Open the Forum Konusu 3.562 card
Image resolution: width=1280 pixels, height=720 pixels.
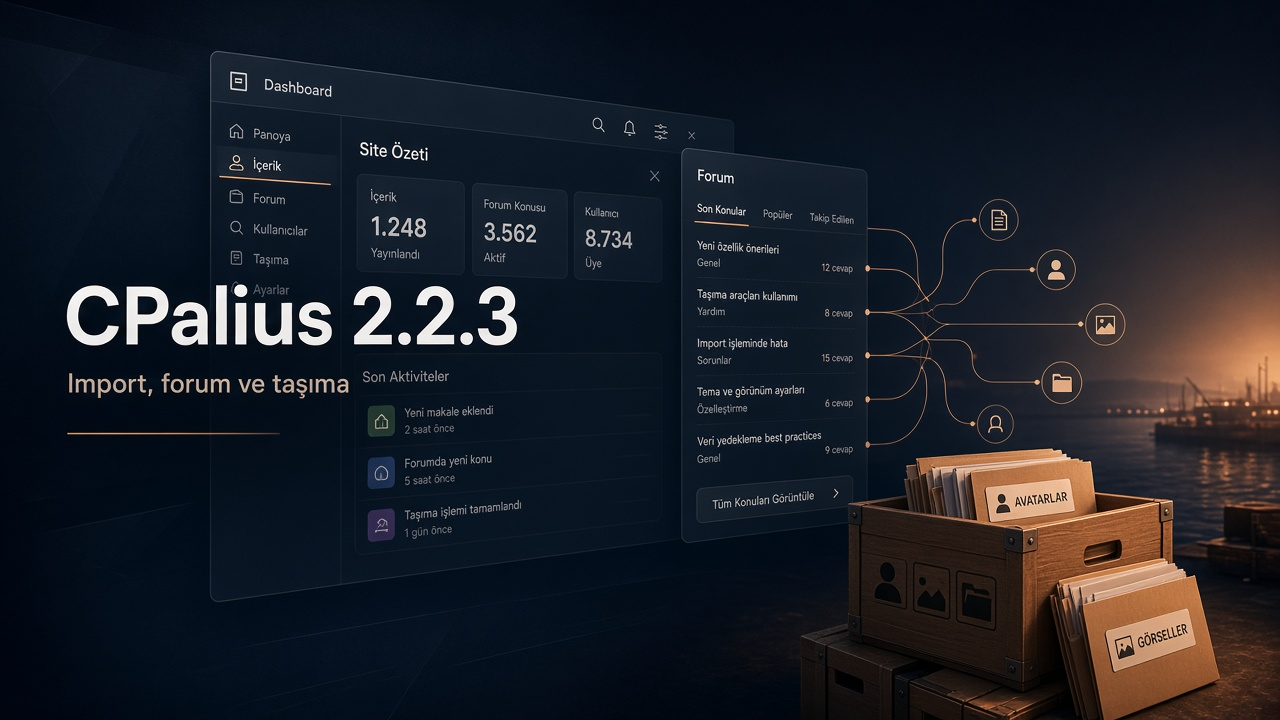(519, 233)
